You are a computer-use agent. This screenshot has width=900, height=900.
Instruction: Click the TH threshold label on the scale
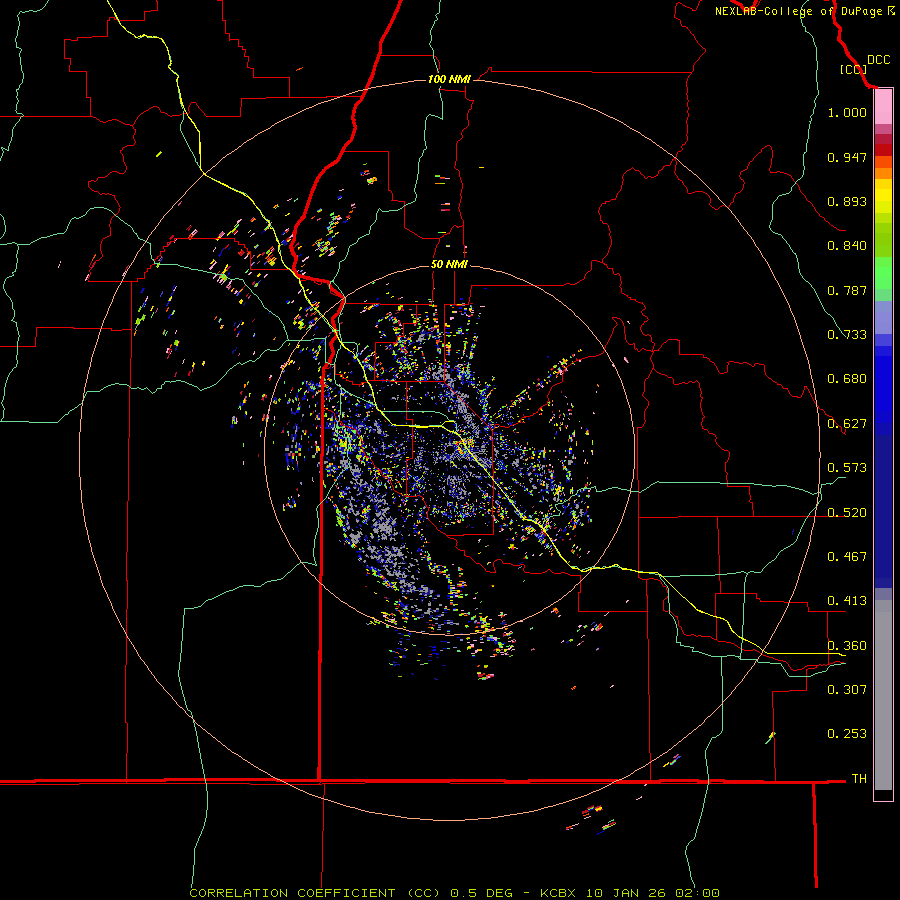click(x=859, y=779)
